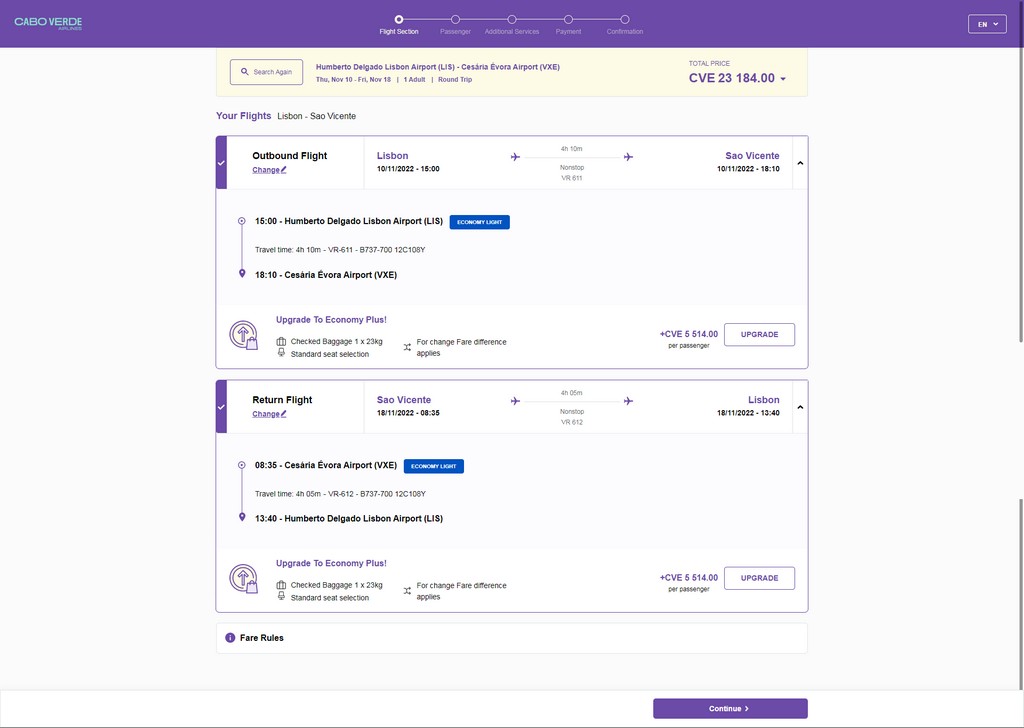Screen dimensions: 1024x728
Task: Select the Payment step
Action: pyautogui.click(x=568, y=25)
